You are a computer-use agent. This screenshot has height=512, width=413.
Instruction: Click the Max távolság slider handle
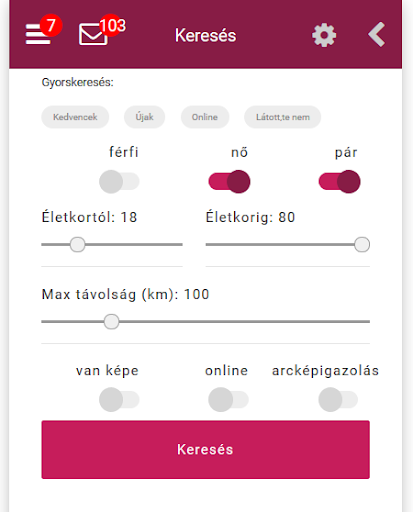coord(111,322)
